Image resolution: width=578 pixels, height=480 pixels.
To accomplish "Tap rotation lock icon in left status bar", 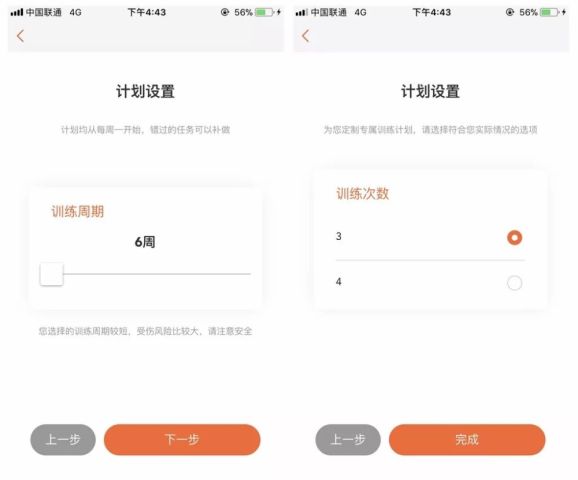I will (224, 13).
